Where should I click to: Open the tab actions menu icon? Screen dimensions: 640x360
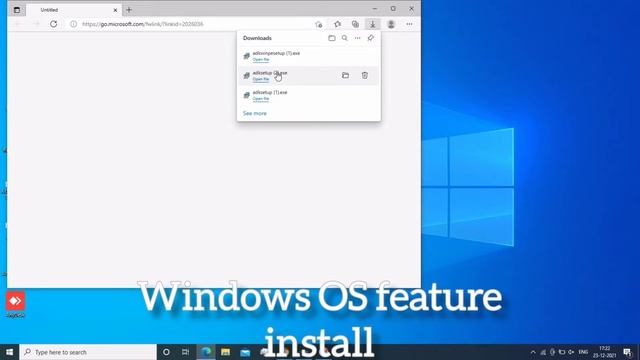point(17,9)
